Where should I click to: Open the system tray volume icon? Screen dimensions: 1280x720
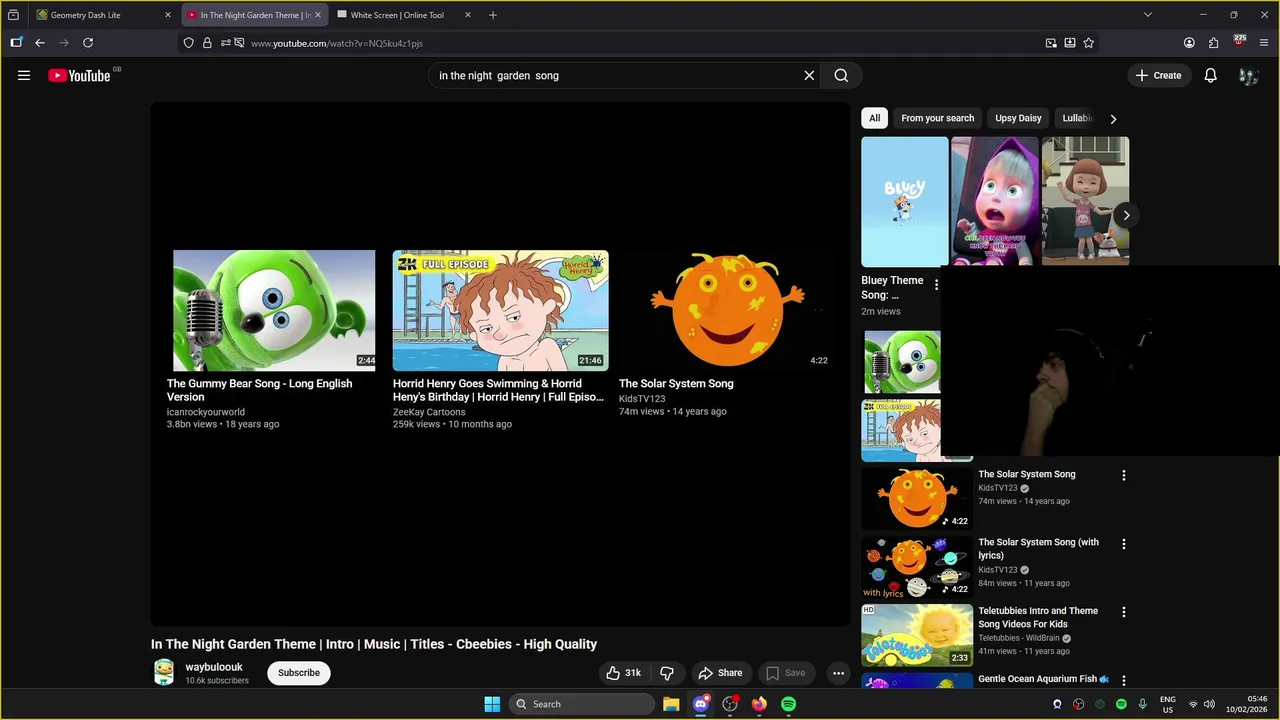pos(1209,704)
